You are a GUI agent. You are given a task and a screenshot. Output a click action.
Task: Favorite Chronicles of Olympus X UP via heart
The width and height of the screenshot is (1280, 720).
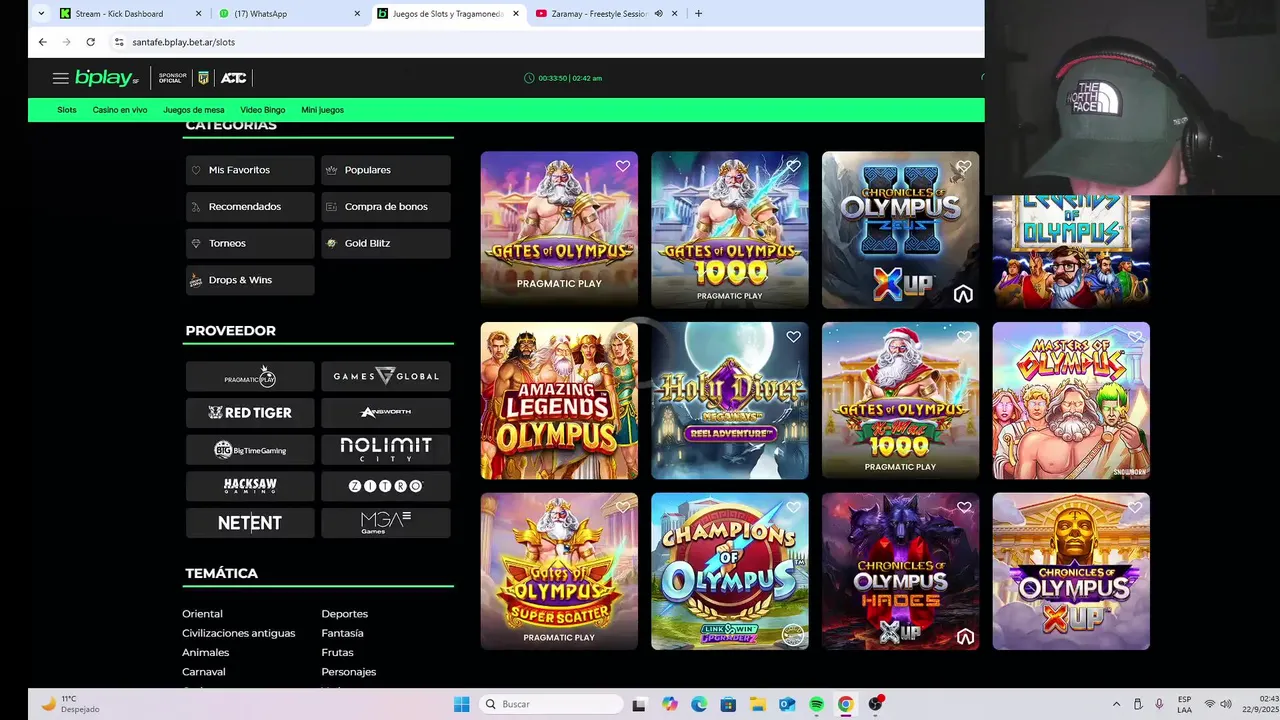pos(1135,508)
